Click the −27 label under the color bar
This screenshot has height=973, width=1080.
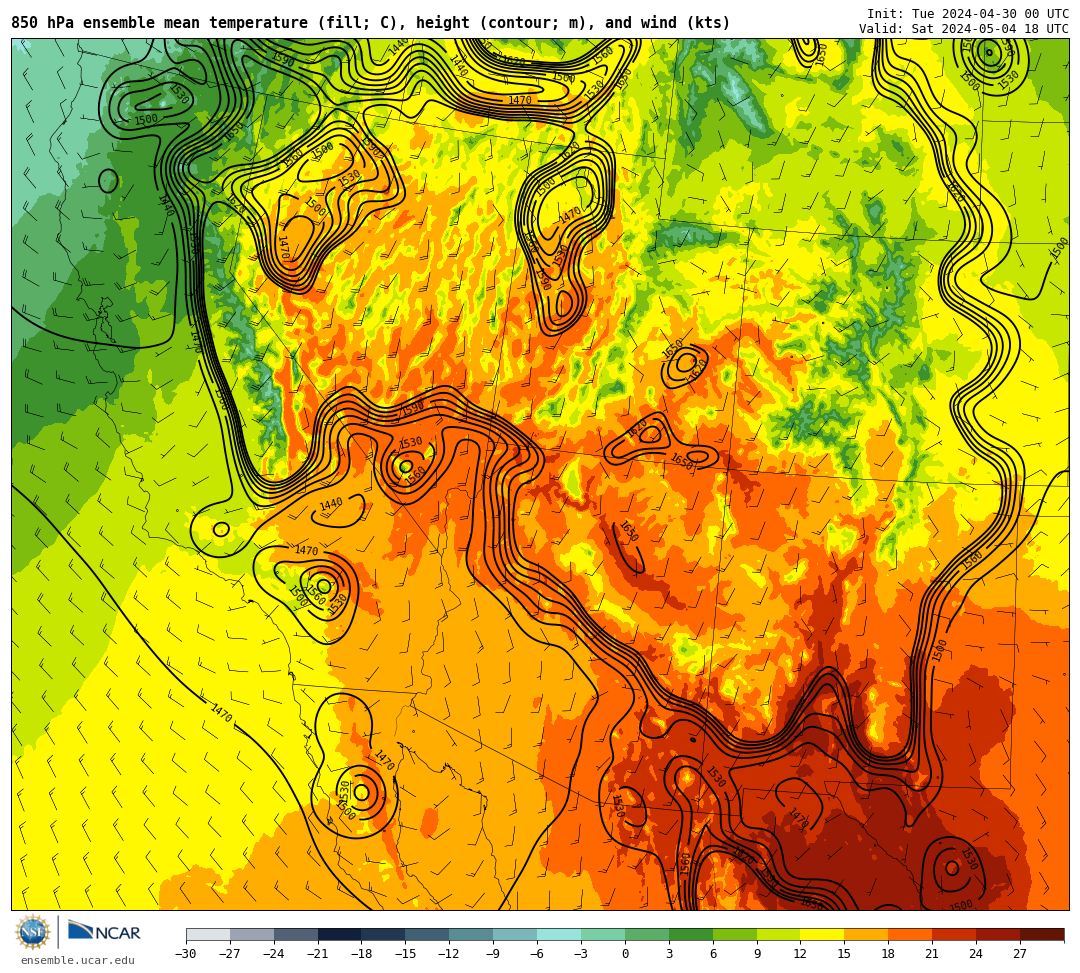tap(230, 954)
